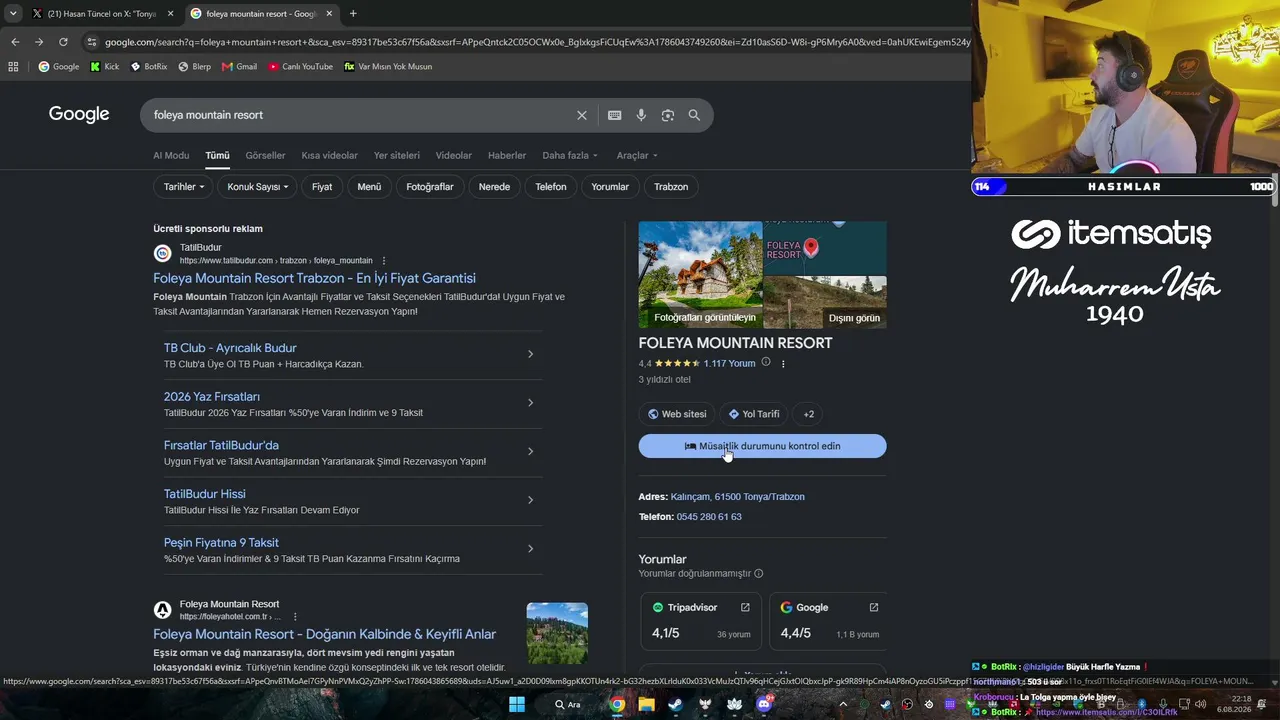
Task: Submit search with the magnifier icon
Action: 694,115
